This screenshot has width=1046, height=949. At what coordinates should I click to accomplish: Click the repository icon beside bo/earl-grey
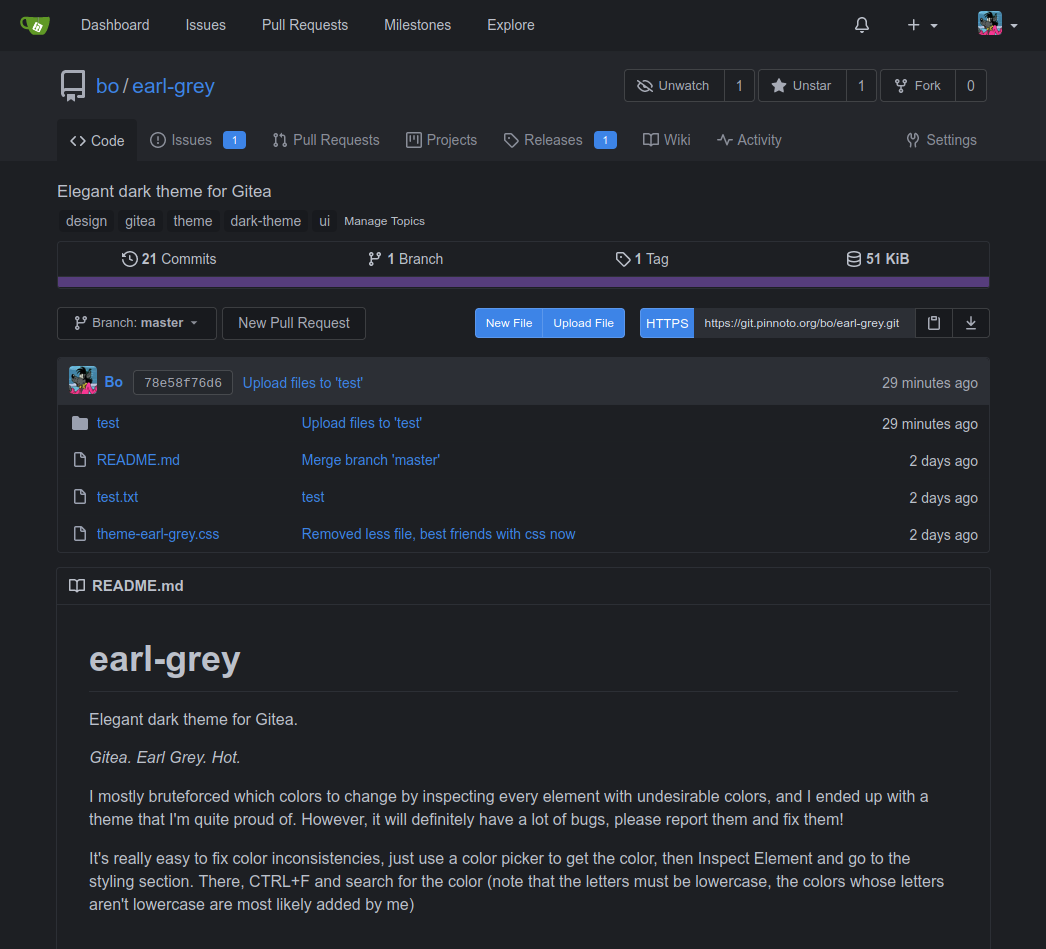tap(73, 86)
